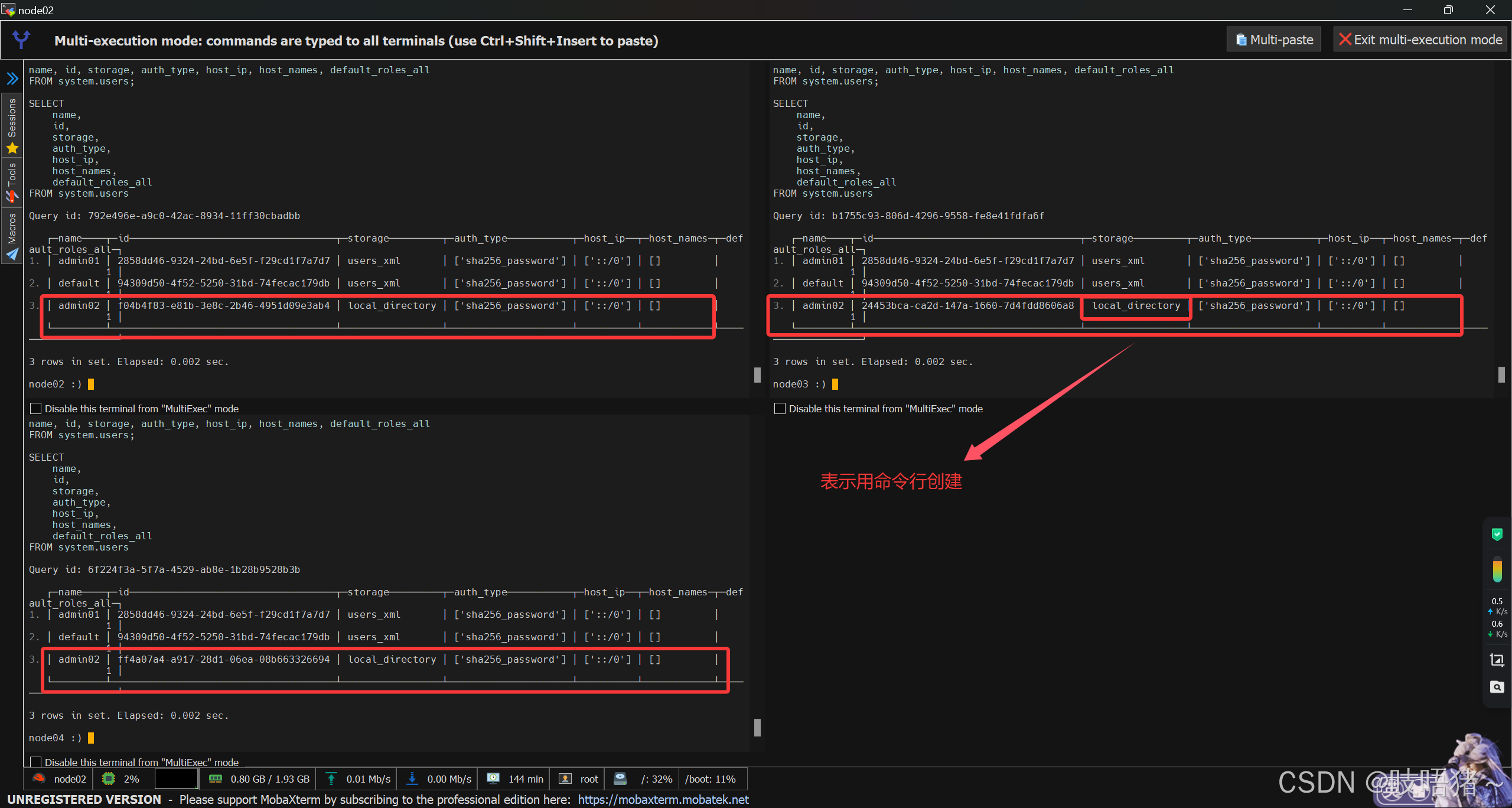Click the upload speed arrow icon
Screen dimensions: 1512x808
[331, 779]
